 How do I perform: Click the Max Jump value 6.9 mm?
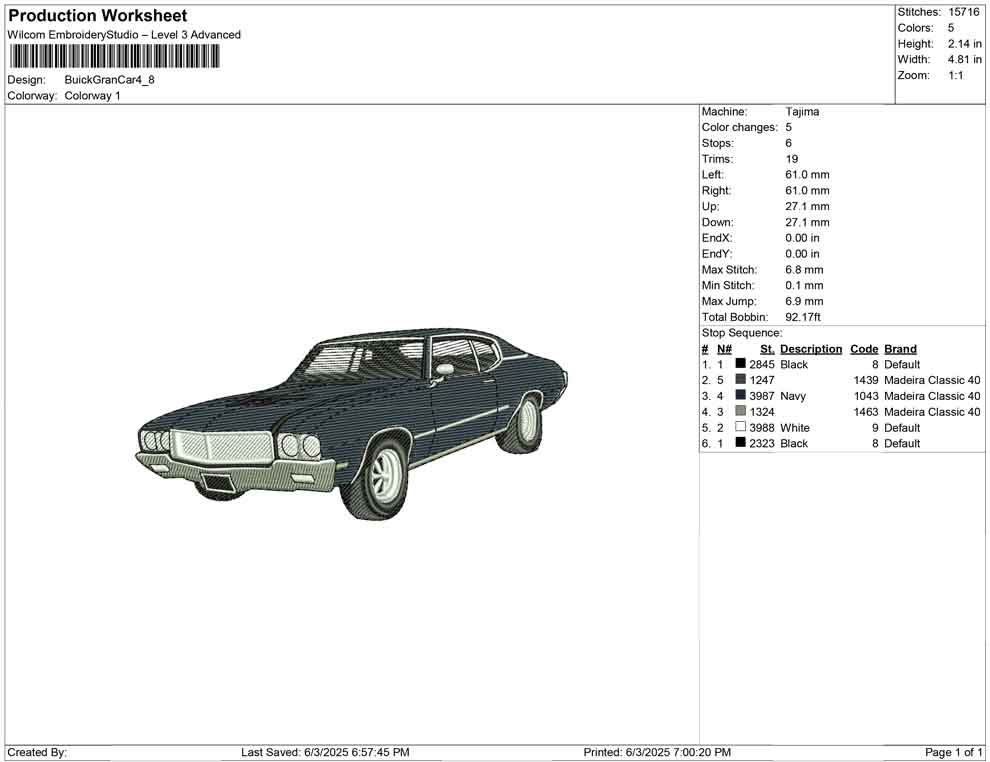point(804,301)
